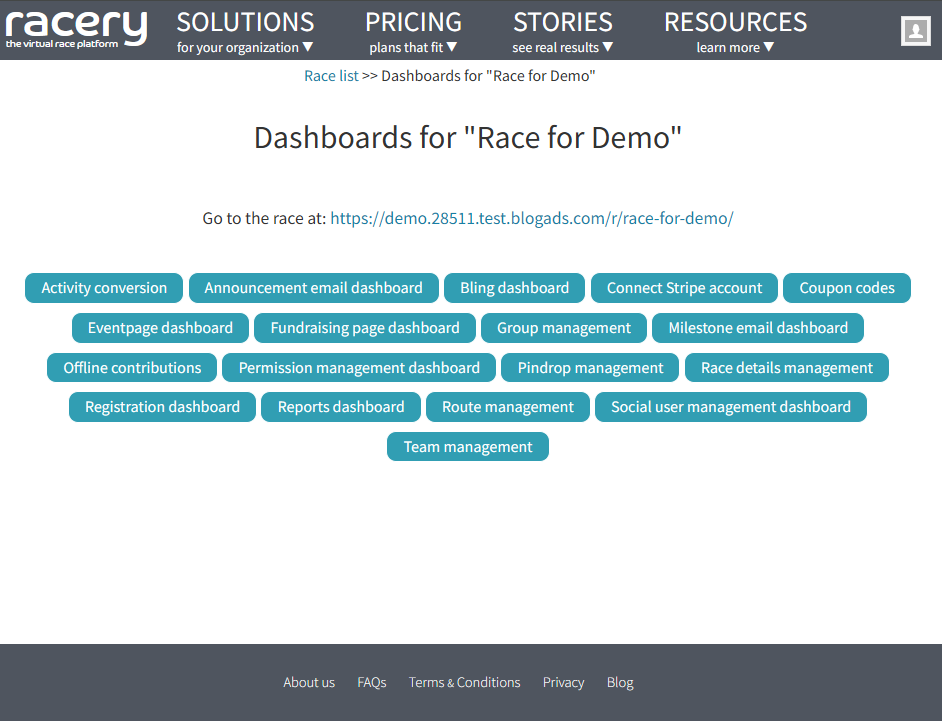Image resolution: width=942 pixels, height=721 pixels.
Task: Open the Terms & Conditions page
Action: click(x=464, y=682)
